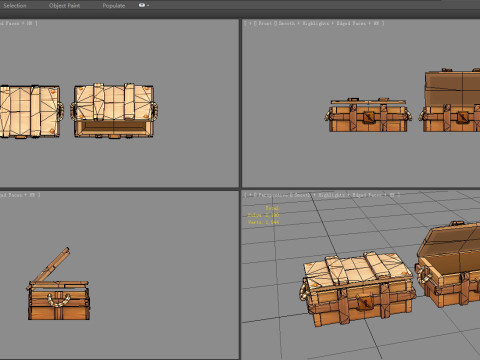Select the closed chest in Perspective viewport
The height and width of the screenshot is (360, 480).
click(x=357, y=289)
